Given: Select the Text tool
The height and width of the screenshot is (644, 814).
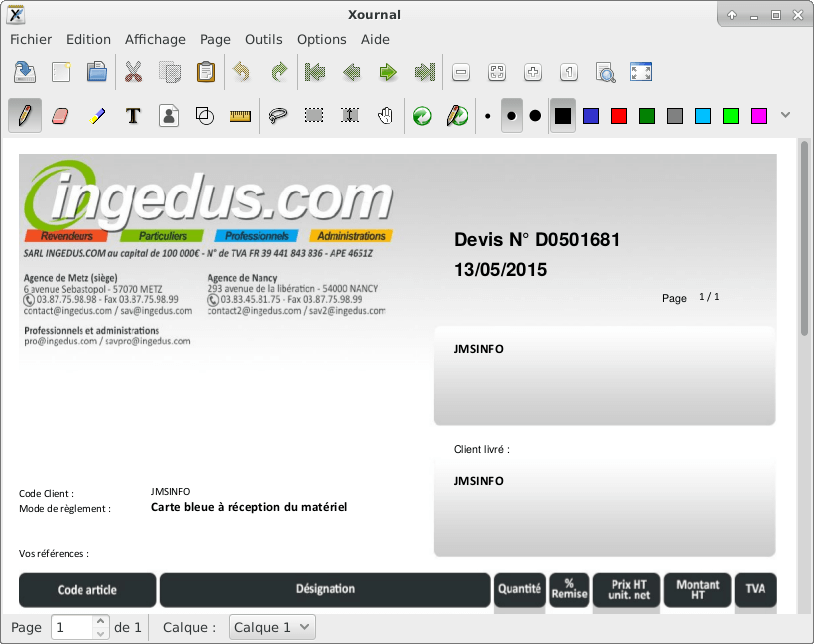Looking at the screenshot, I should click(x=133, y=115).
